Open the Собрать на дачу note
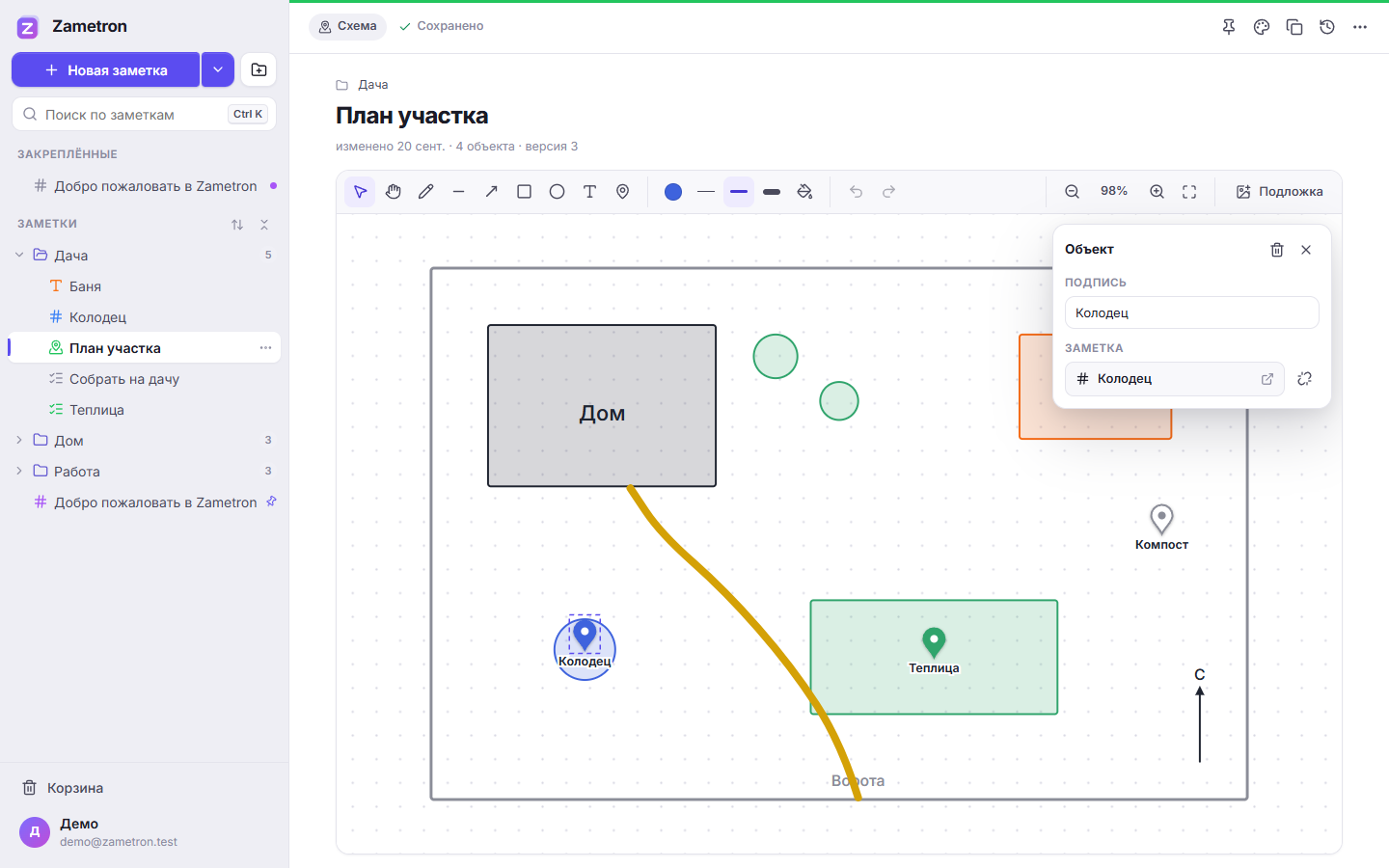This screenshot has width=1389, height=868. point(145,379)
